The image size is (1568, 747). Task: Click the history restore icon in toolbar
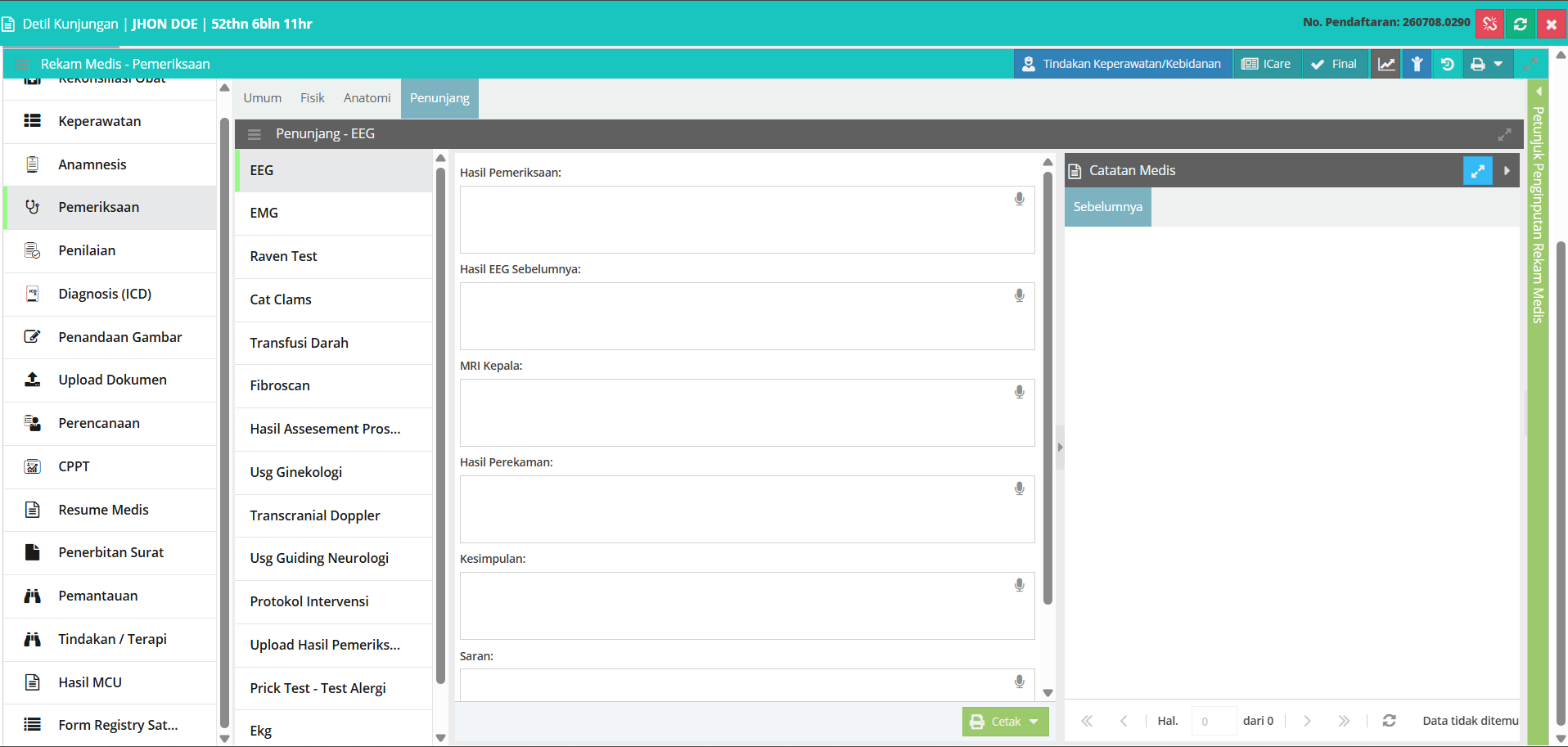tap(1447, 64)
